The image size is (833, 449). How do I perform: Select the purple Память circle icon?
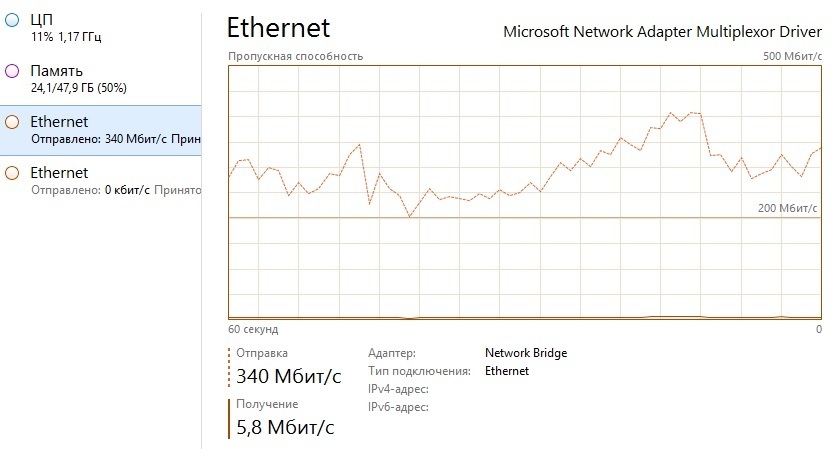click(12, 71)
